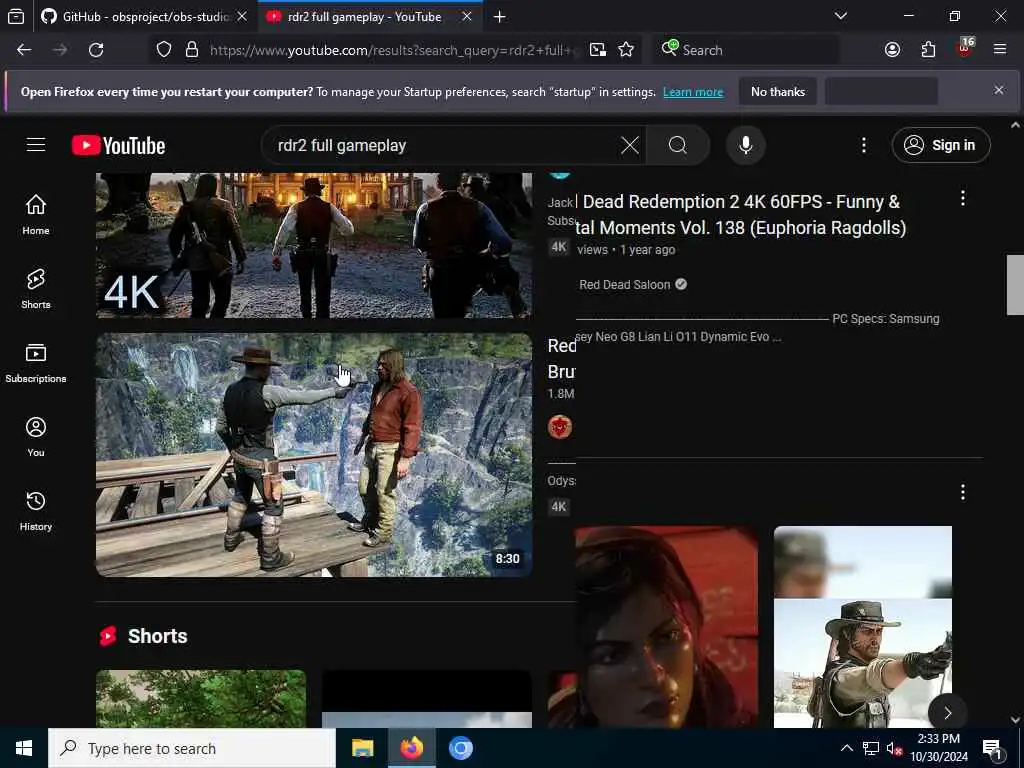
Task: Open uBlock extension icon showing 16
Action: [x=965, y=48]
